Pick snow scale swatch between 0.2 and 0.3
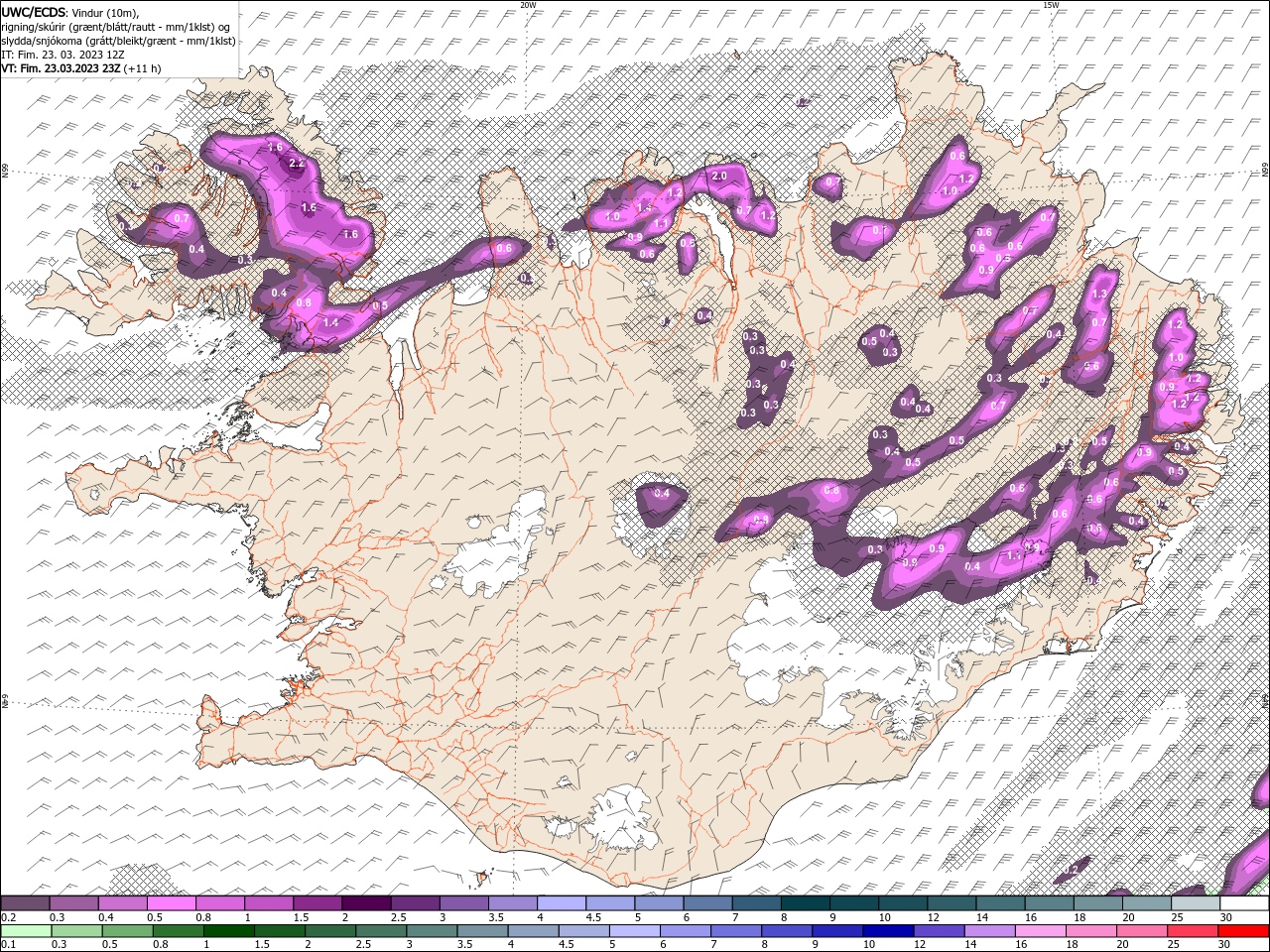This screenshot has width=1270, height=952. 26,903
